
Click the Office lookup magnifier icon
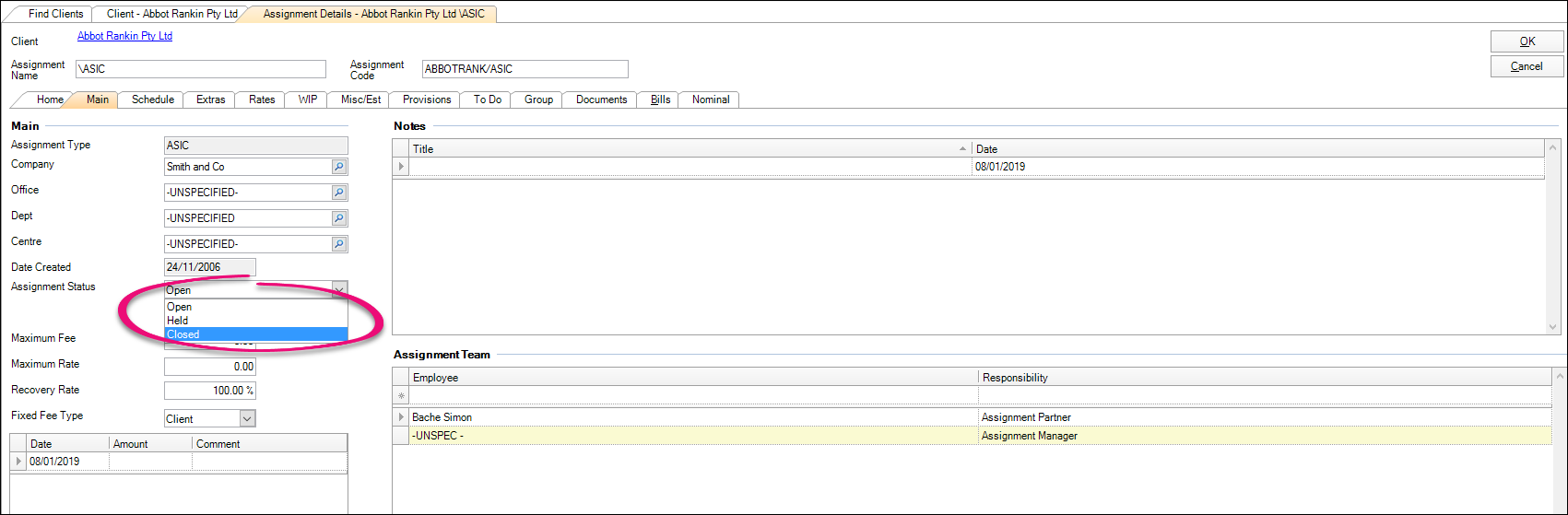click(339, 193)
